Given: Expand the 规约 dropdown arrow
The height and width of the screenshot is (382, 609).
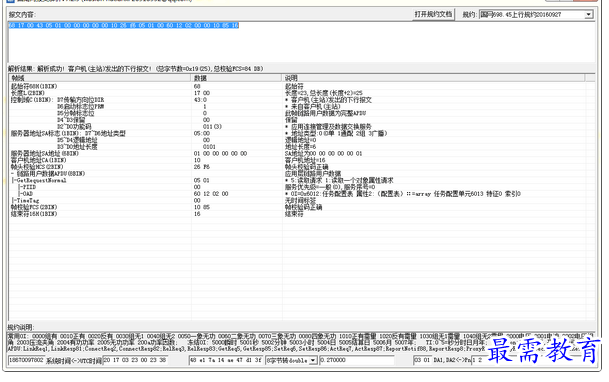Looking at the screenshot, I should [588, 15].
